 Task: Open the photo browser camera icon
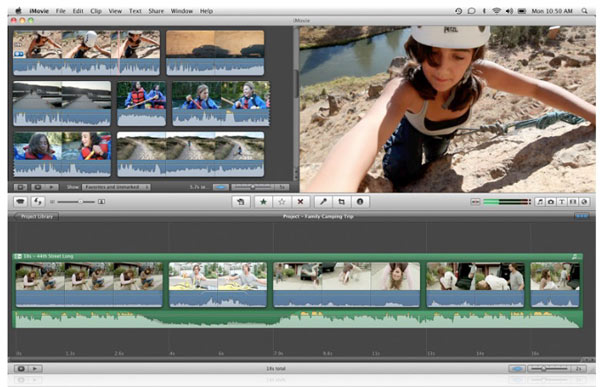click(x=551, y=202)
